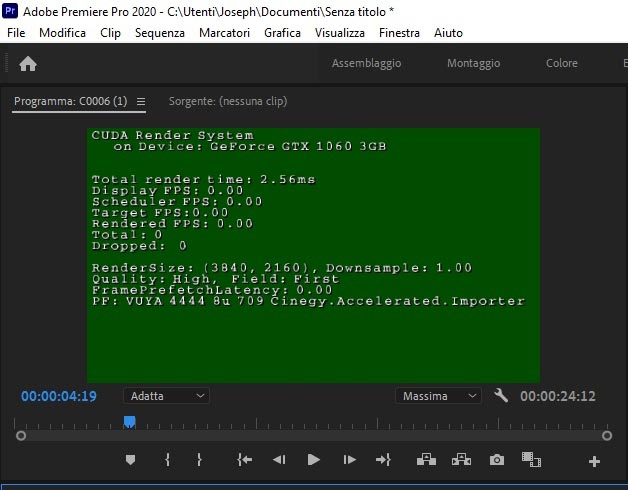Open the Visualizza menu

pos(340,33)
